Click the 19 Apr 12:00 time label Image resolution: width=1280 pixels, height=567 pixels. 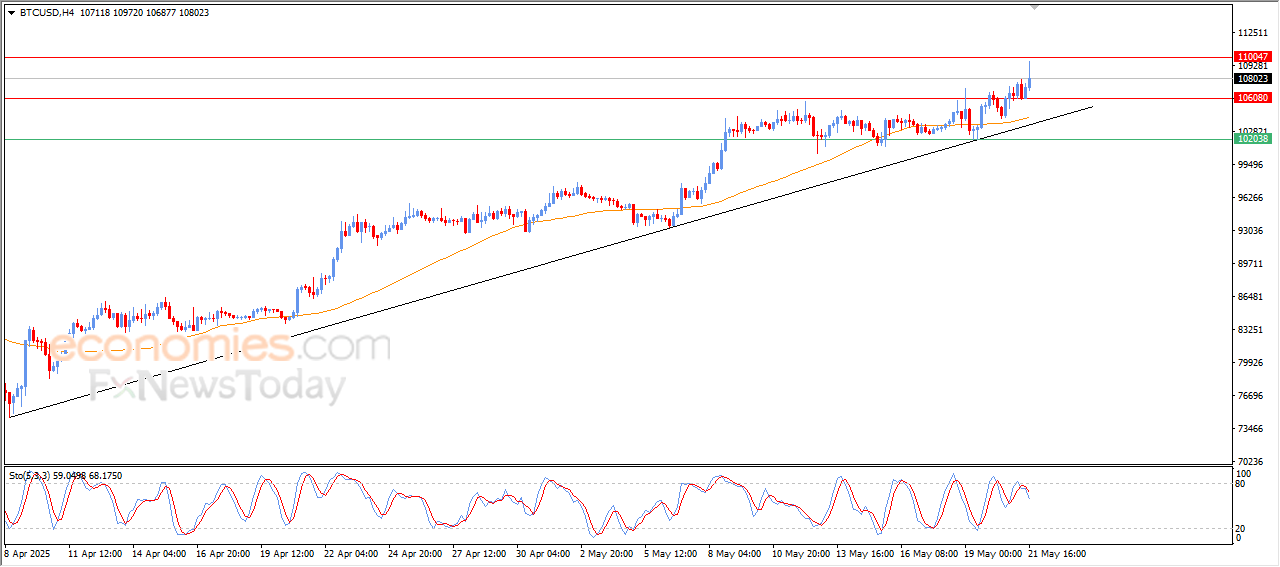[287, 552]
